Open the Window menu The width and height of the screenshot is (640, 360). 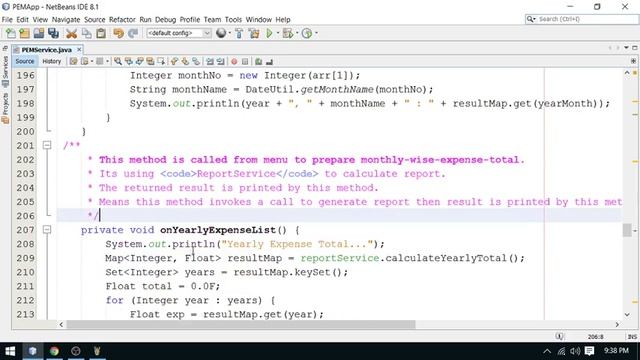(x=258, y=20)
